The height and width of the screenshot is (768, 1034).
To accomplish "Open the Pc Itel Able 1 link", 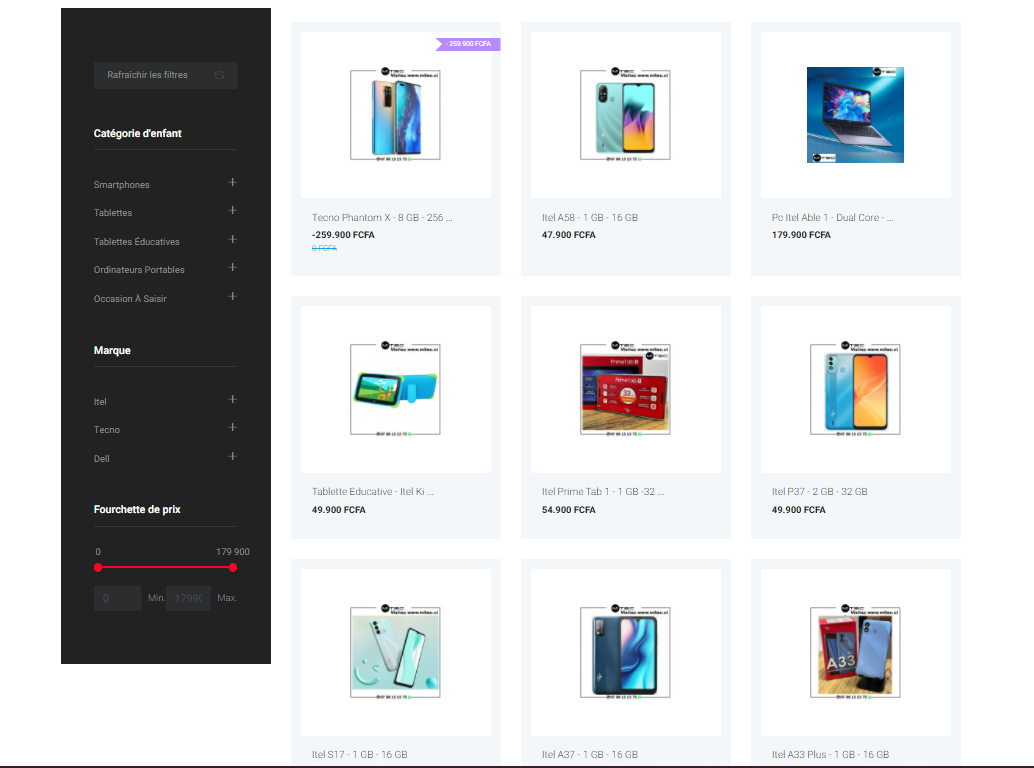I will 833,217.
